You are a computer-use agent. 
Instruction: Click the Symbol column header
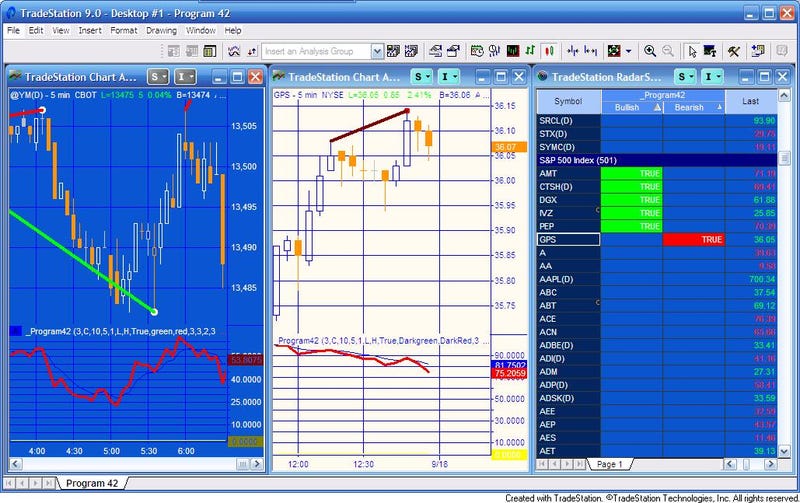click(568, 101)
